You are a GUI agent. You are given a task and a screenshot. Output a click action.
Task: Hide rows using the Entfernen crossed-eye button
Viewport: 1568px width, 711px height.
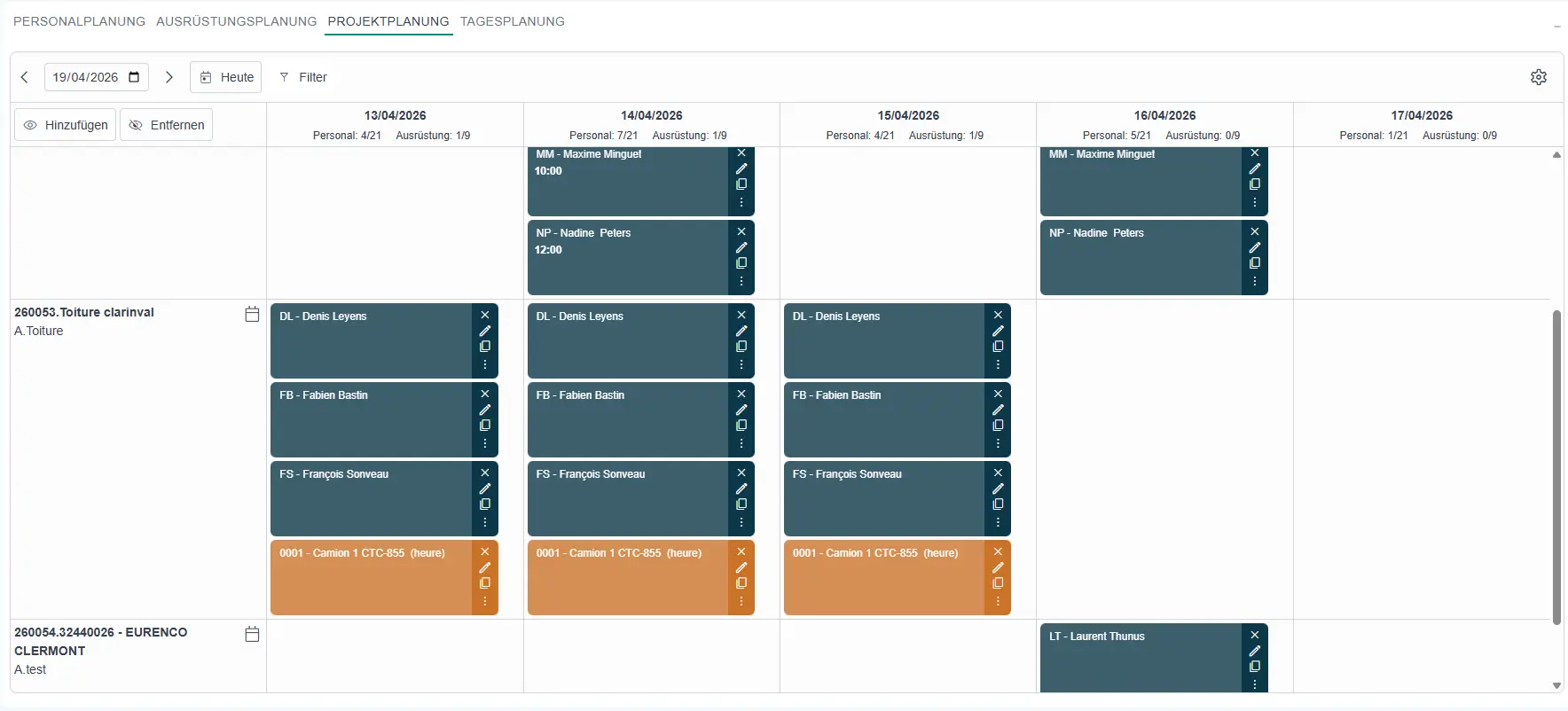(165, 124)
